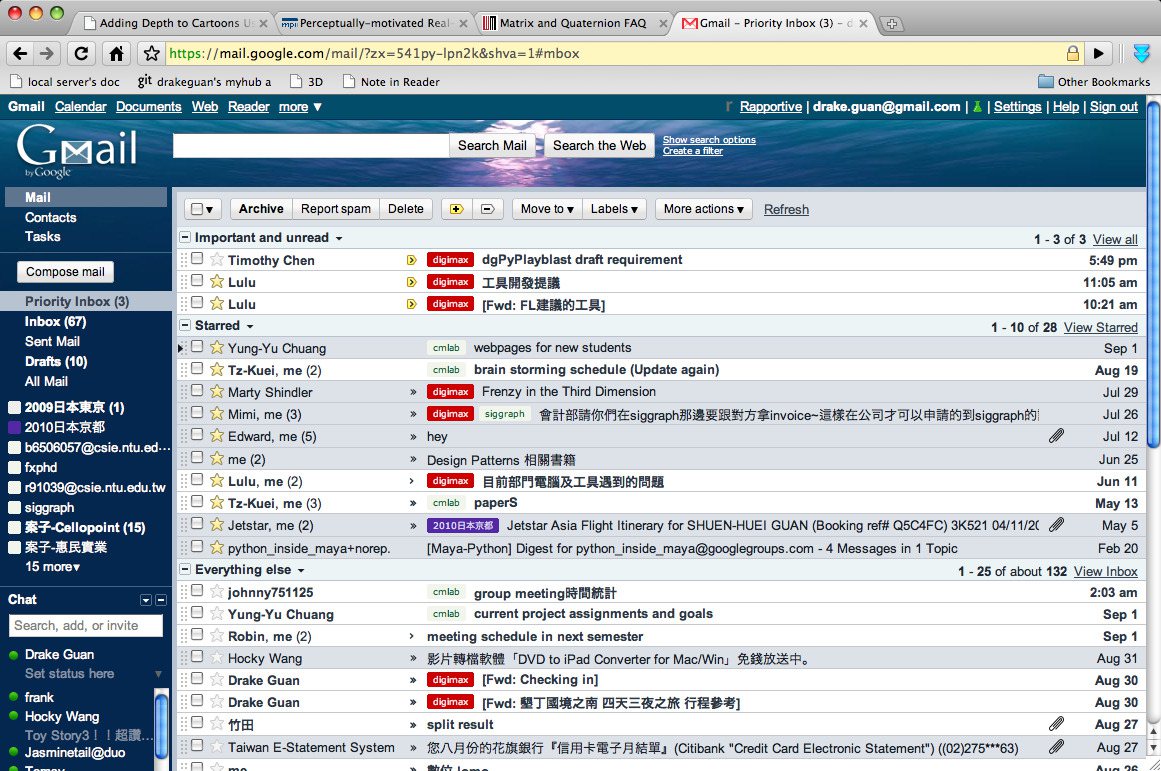Click the Sign out link
This screenshot has height=771, width=1161.
(x=1114, y=107)
